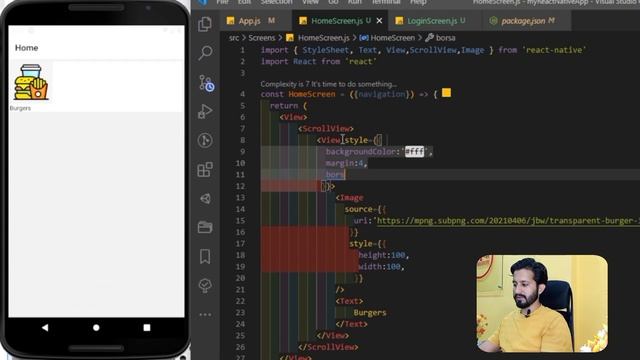The width and height of the screenshot is (640, 360).
Task: Open the checkmark tree icon view
Action: pyautogui.click(x=205, y=285)
